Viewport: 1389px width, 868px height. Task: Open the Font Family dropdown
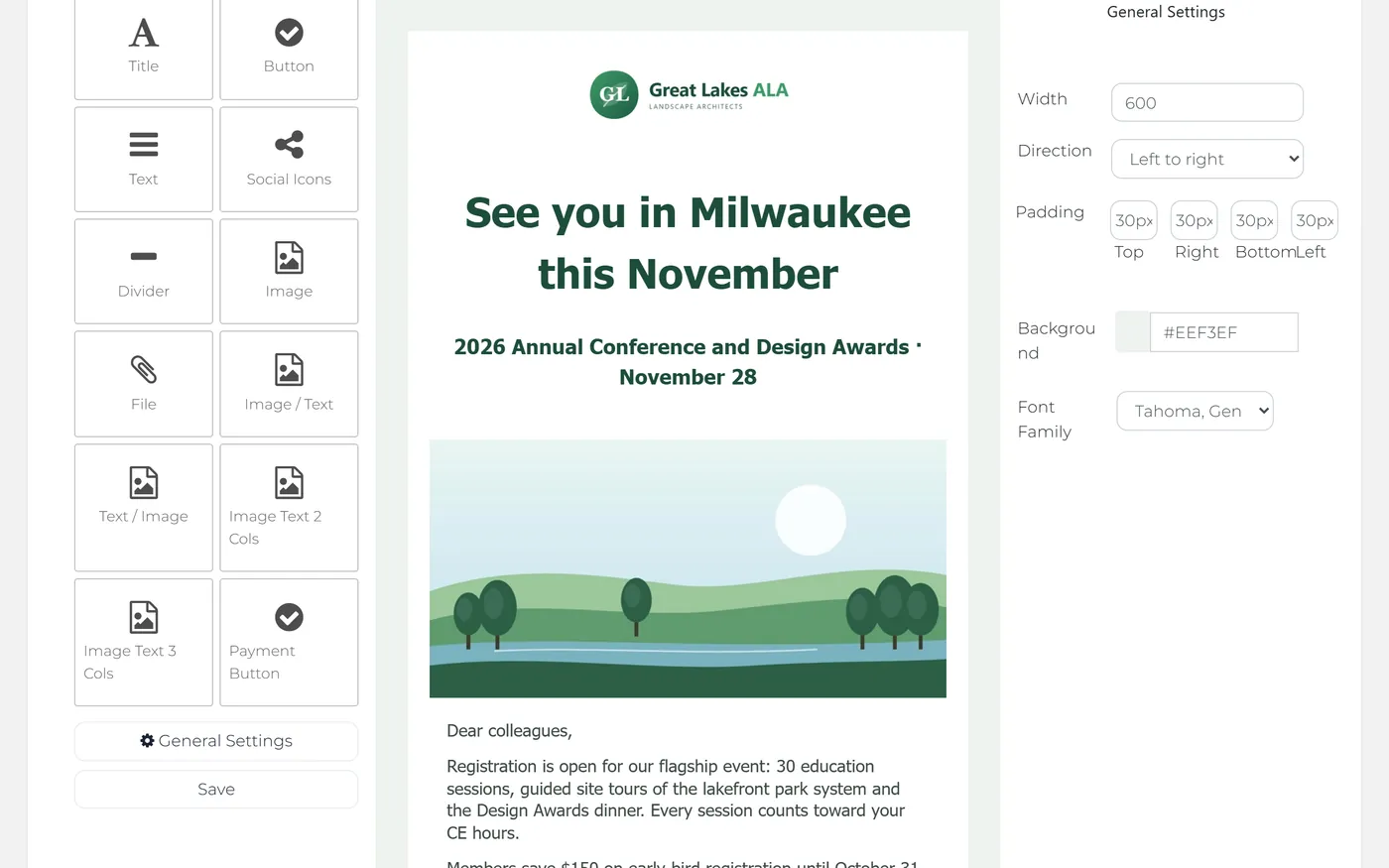pos(1196,411)
